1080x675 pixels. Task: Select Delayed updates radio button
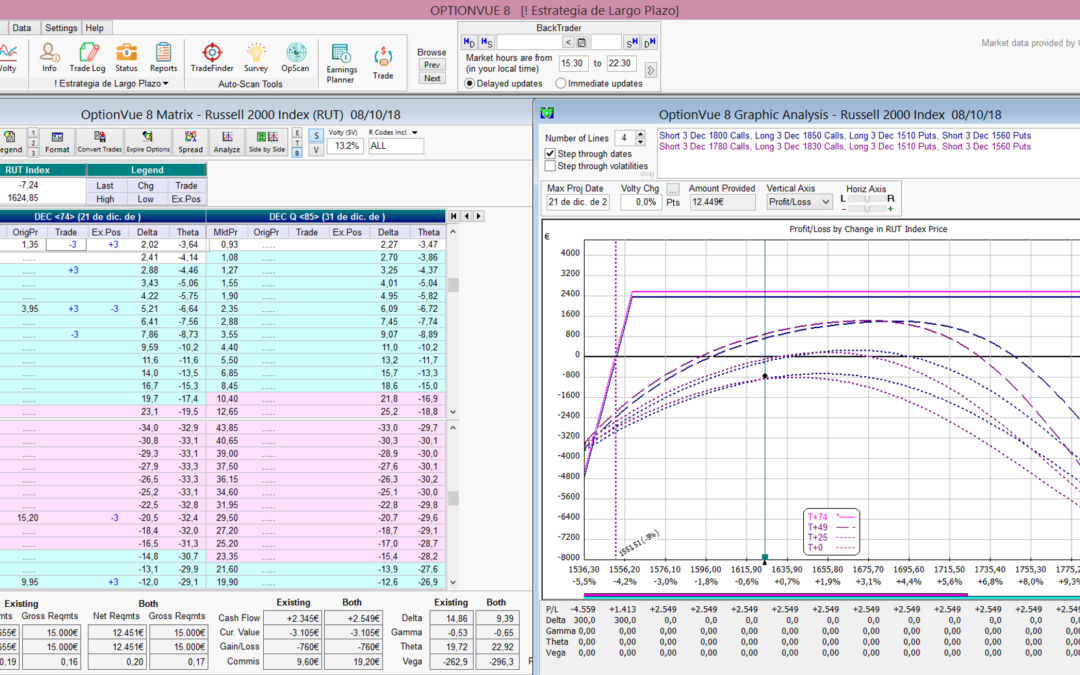tap(470, 83)
